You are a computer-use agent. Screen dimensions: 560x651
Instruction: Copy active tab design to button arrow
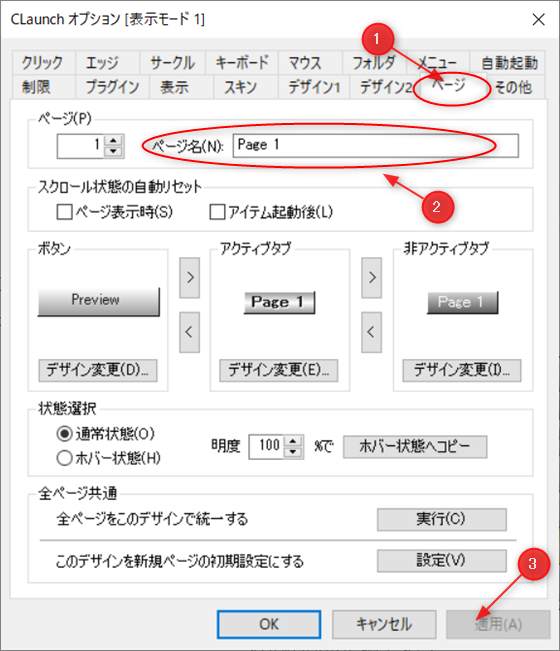[190, 332]
